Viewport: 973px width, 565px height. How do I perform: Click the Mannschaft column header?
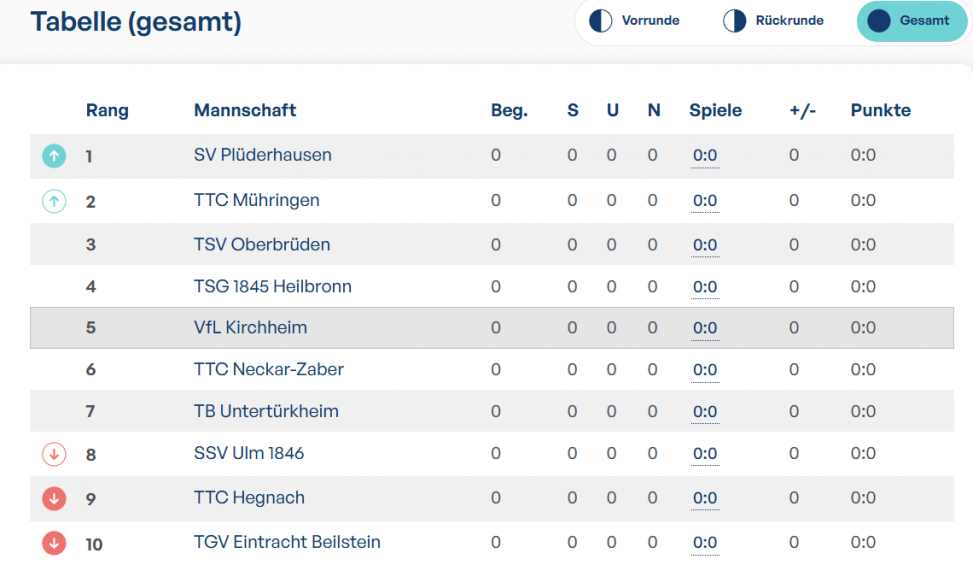point(244,110)
